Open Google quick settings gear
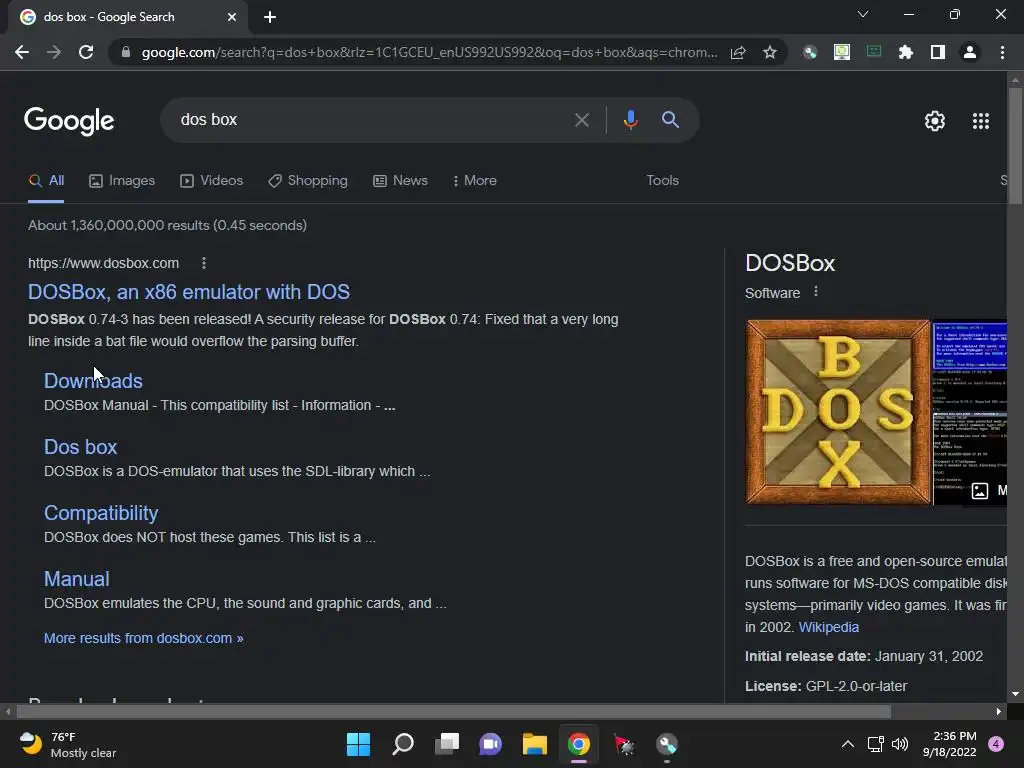This screenshot has height=768, width=1024. coord(935,121)
